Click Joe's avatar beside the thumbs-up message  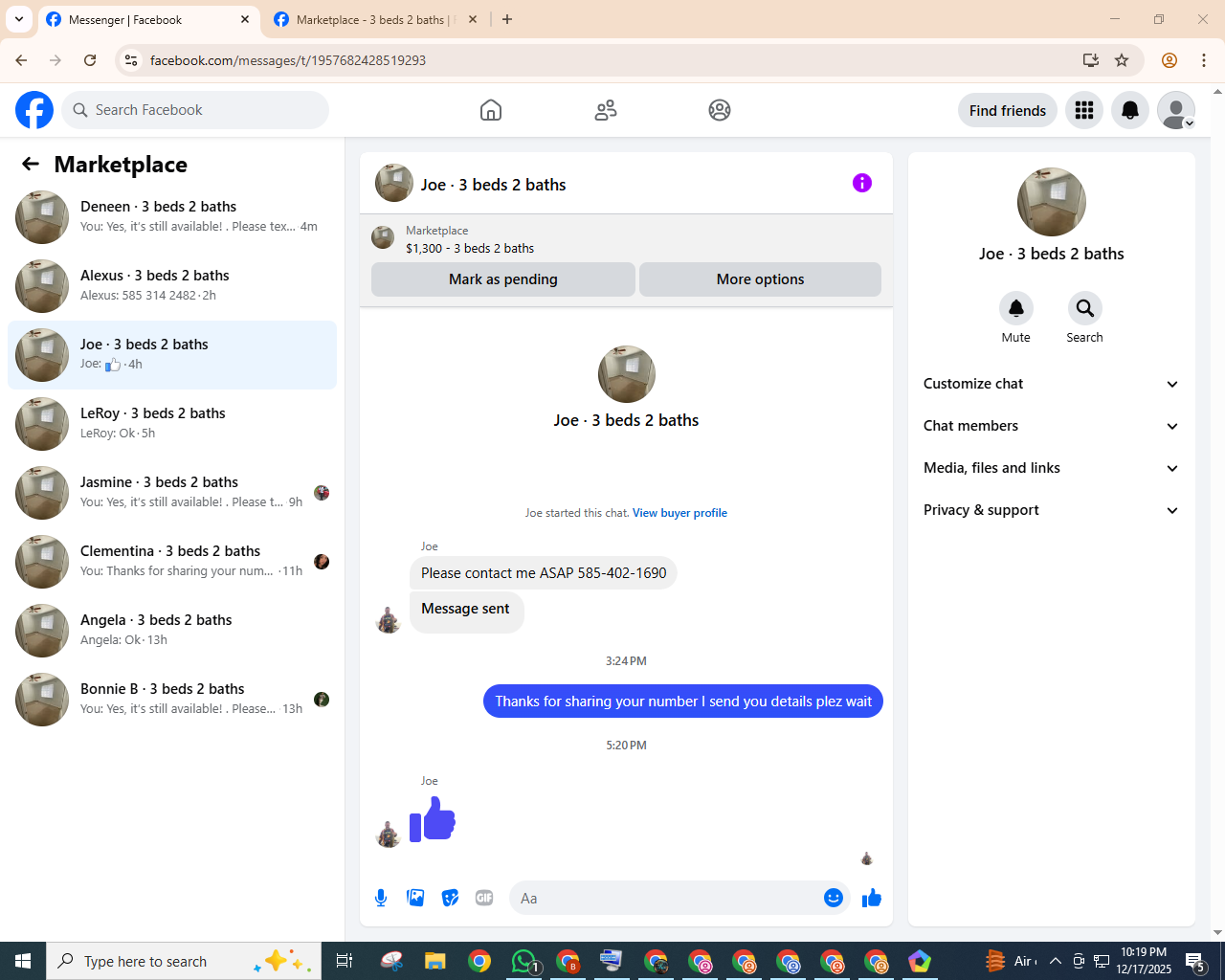(x=389, y=834)
